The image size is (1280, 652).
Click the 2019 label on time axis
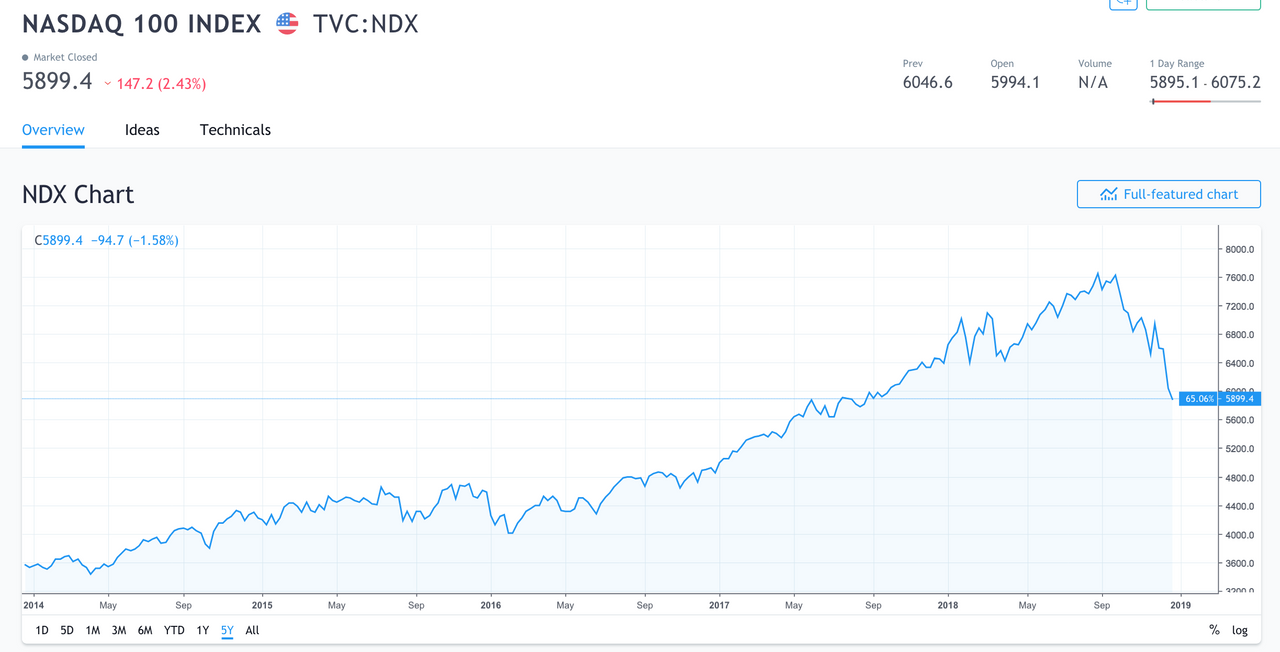tap(1180, 605)
